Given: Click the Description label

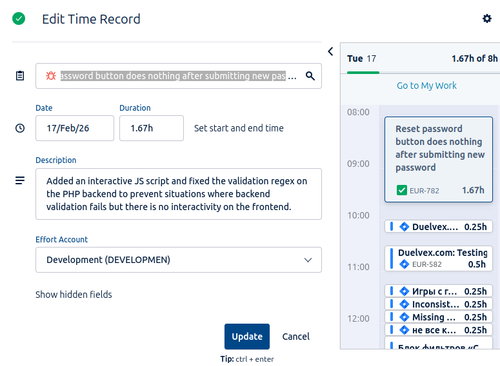Looking at the screenshot, I should pos(56,160).
